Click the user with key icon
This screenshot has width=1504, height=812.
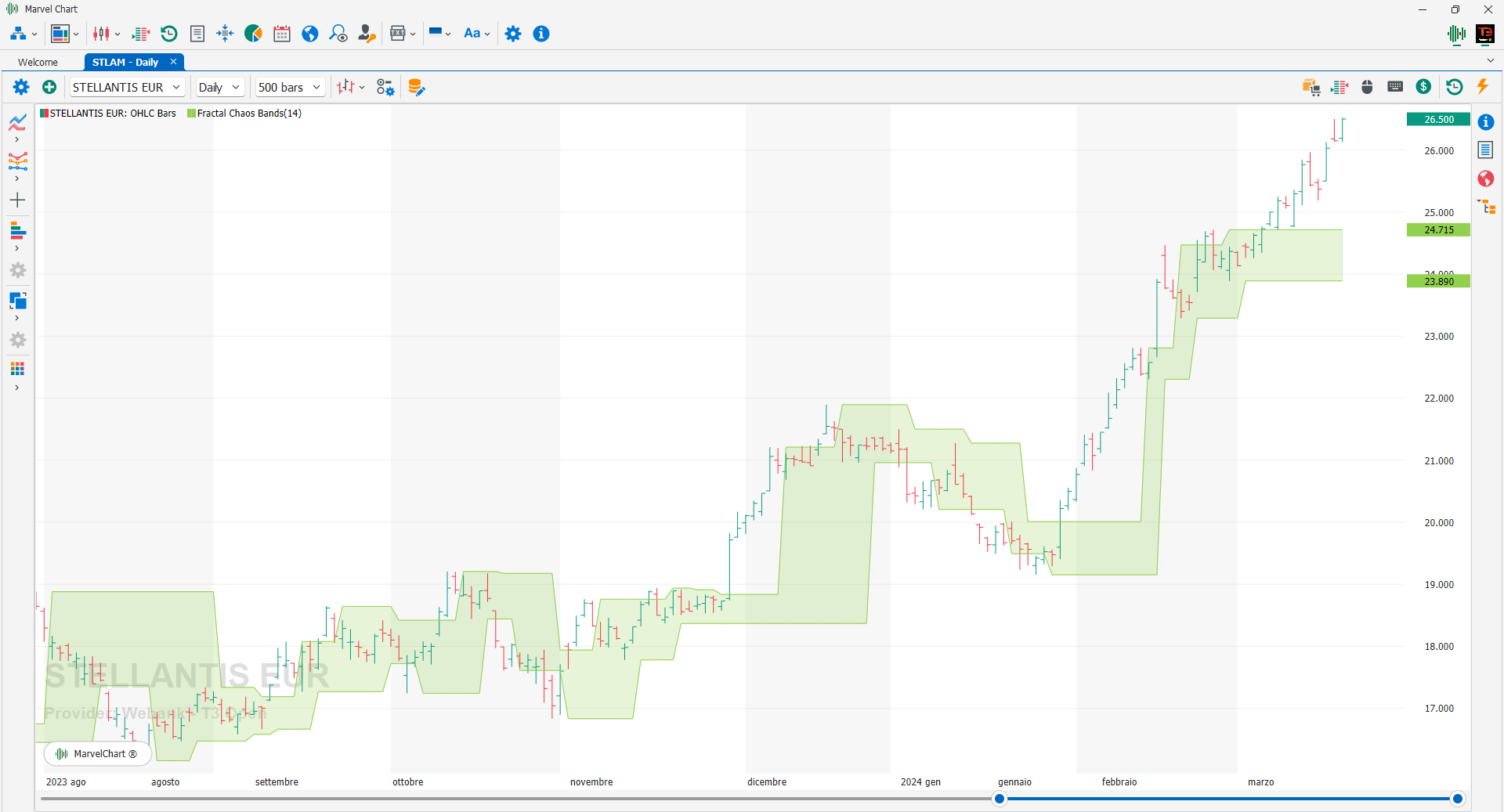367,34
